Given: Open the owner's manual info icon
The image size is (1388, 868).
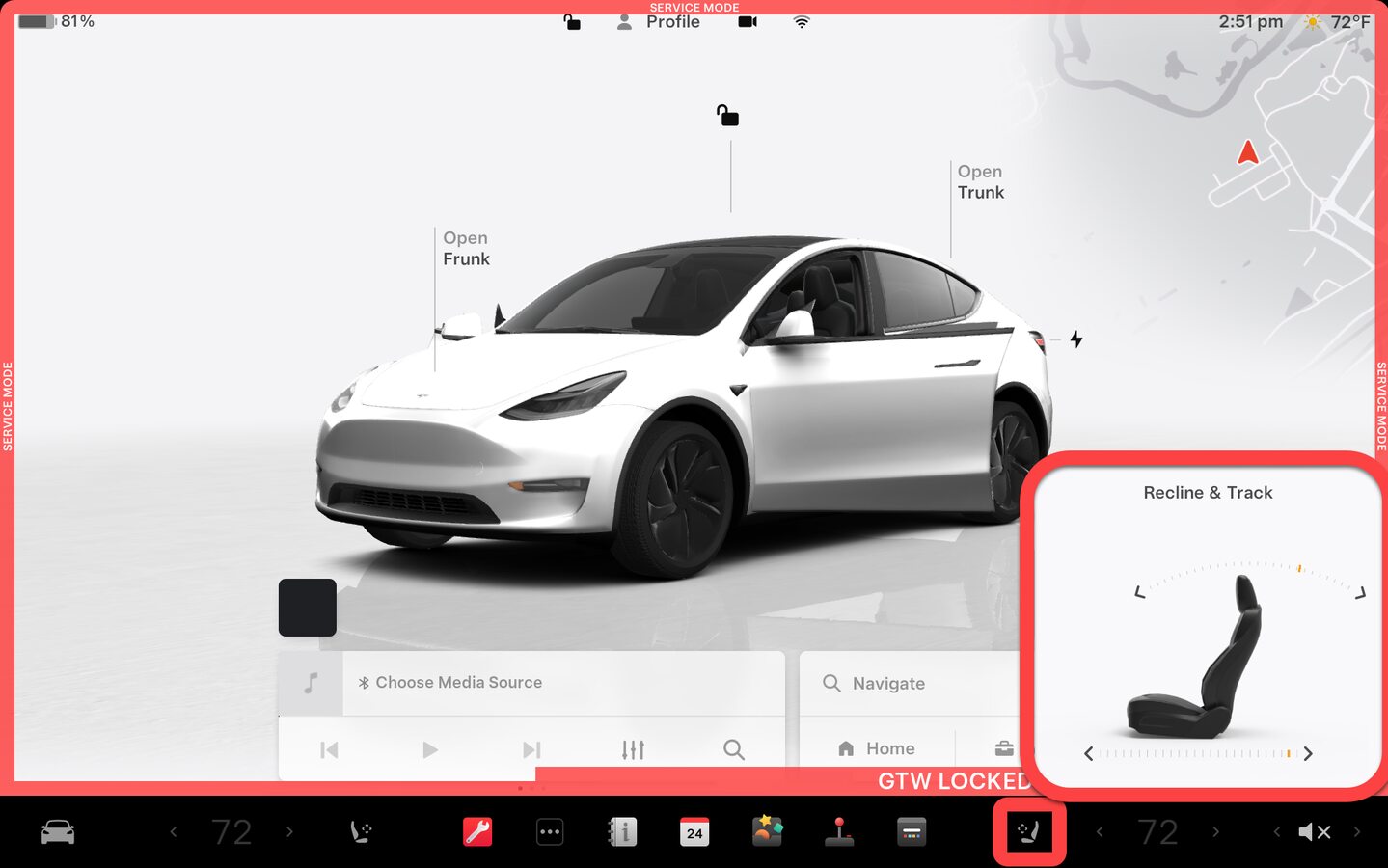Looking at the screenshot, I should click(x=622, y=831).
